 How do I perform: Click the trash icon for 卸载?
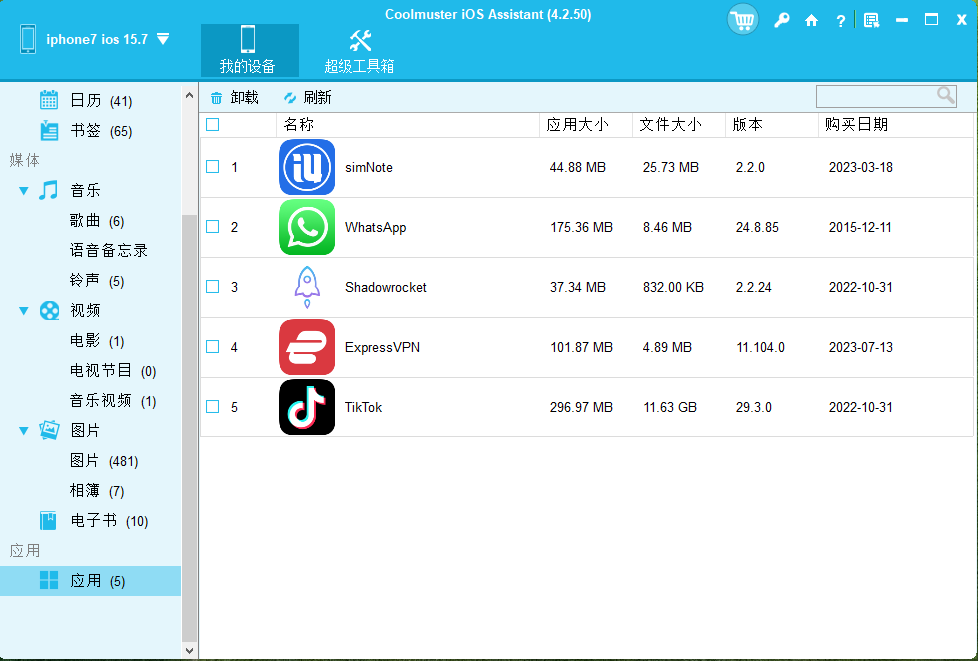click(x=216, y=98)
